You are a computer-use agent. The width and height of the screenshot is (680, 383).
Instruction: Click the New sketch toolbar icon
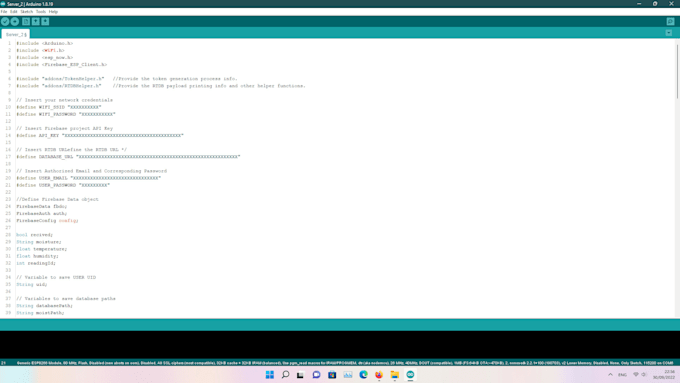26,22
